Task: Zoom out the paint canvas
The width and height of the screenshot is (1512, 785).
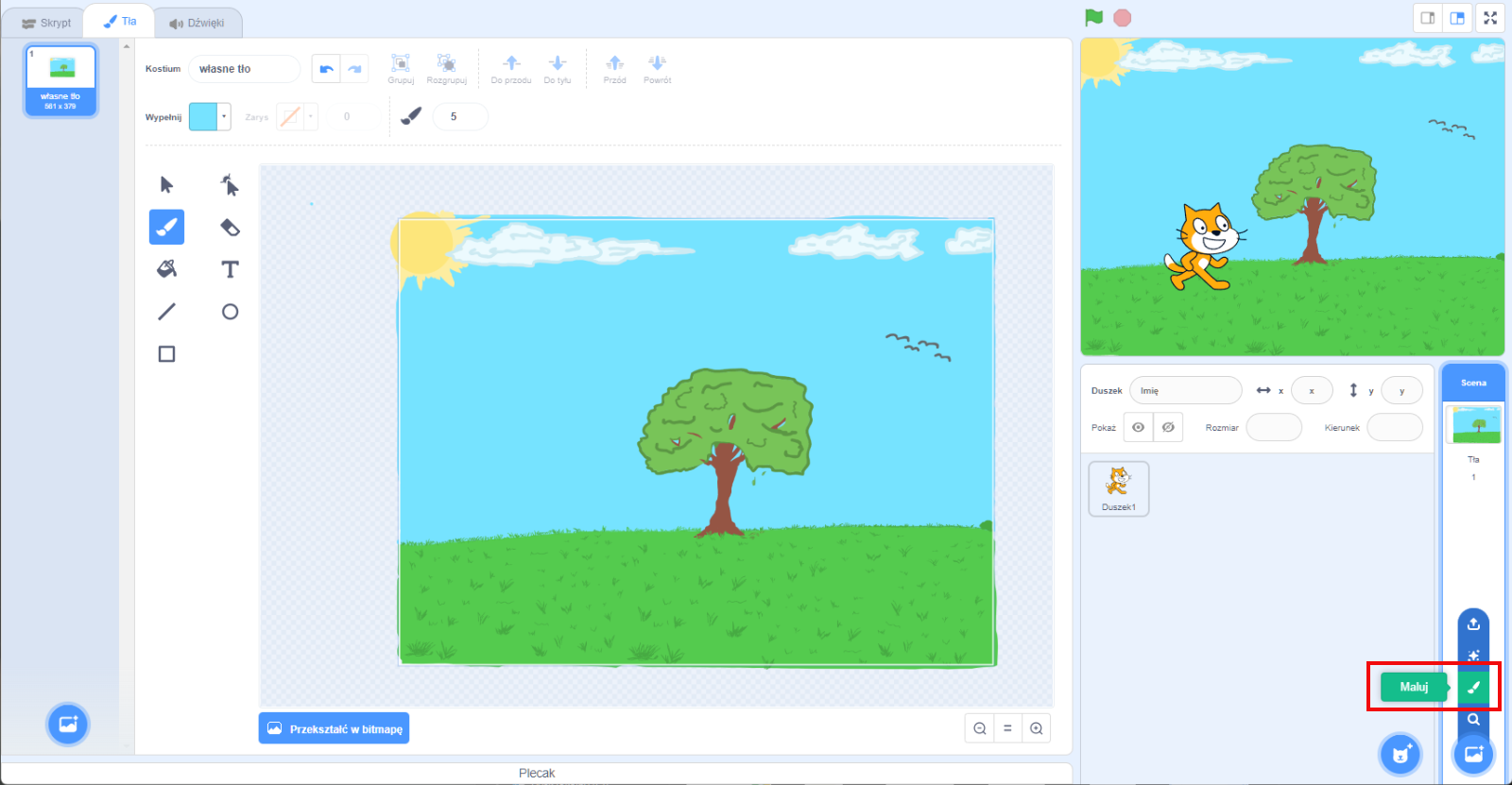Action: 980,728
